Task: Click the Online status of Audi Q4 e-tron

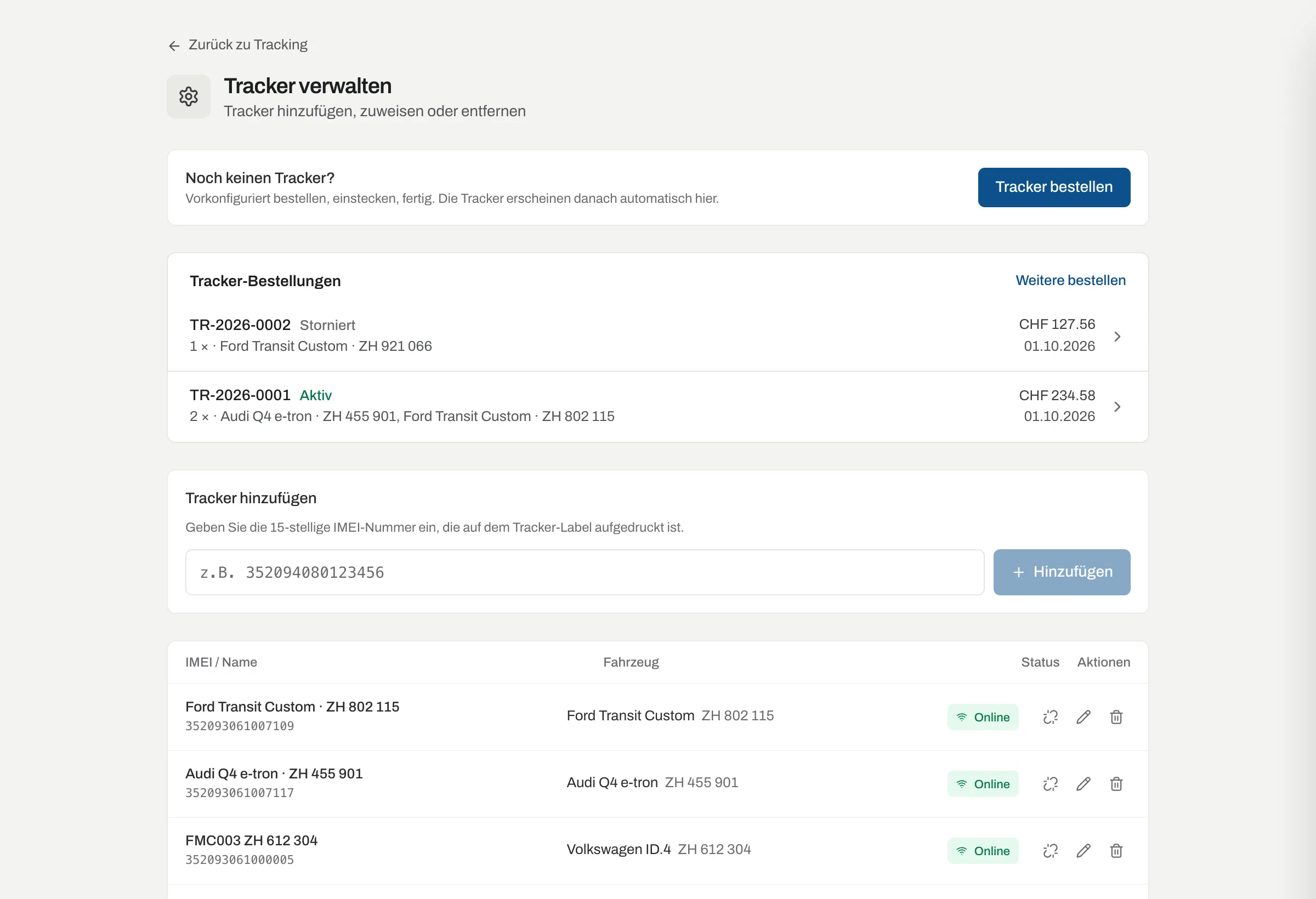Action: (983, 784)
